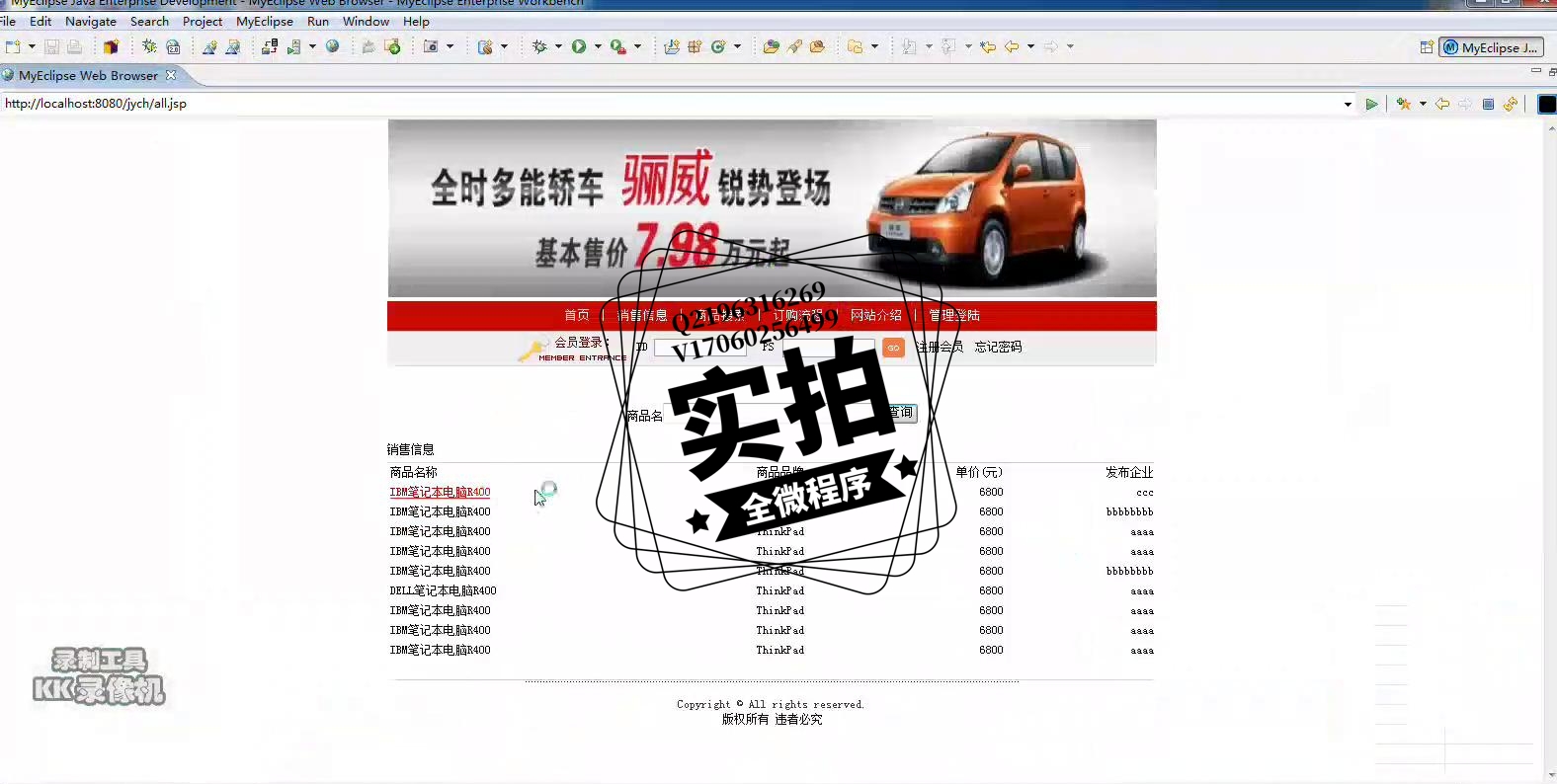Click the browser URL address field
Image resolution: width=1557 pixels, height=784 pixels.
click(x=672, y=104)
